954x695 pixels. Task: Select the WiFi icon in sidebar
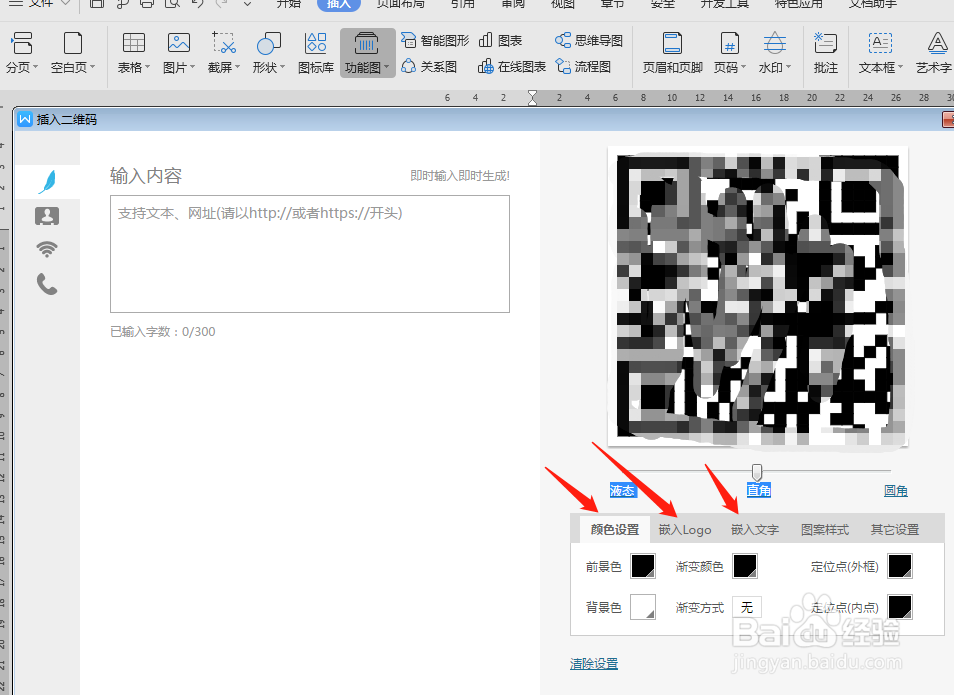tap(47, 249)
